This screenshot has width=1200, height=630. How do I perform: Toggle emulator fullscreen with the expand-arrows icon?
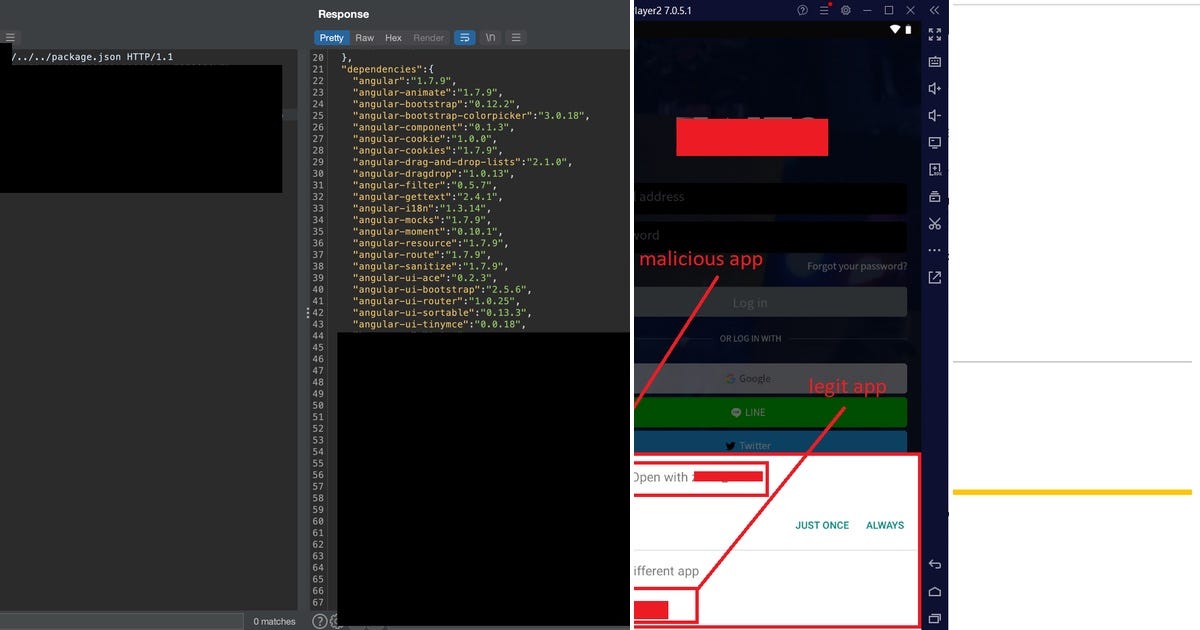pyautogui.click(x=934, y=34)
